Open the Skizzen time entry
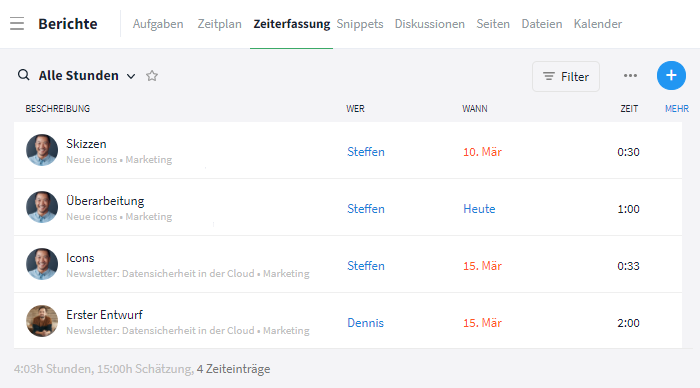 pos(86,144)
